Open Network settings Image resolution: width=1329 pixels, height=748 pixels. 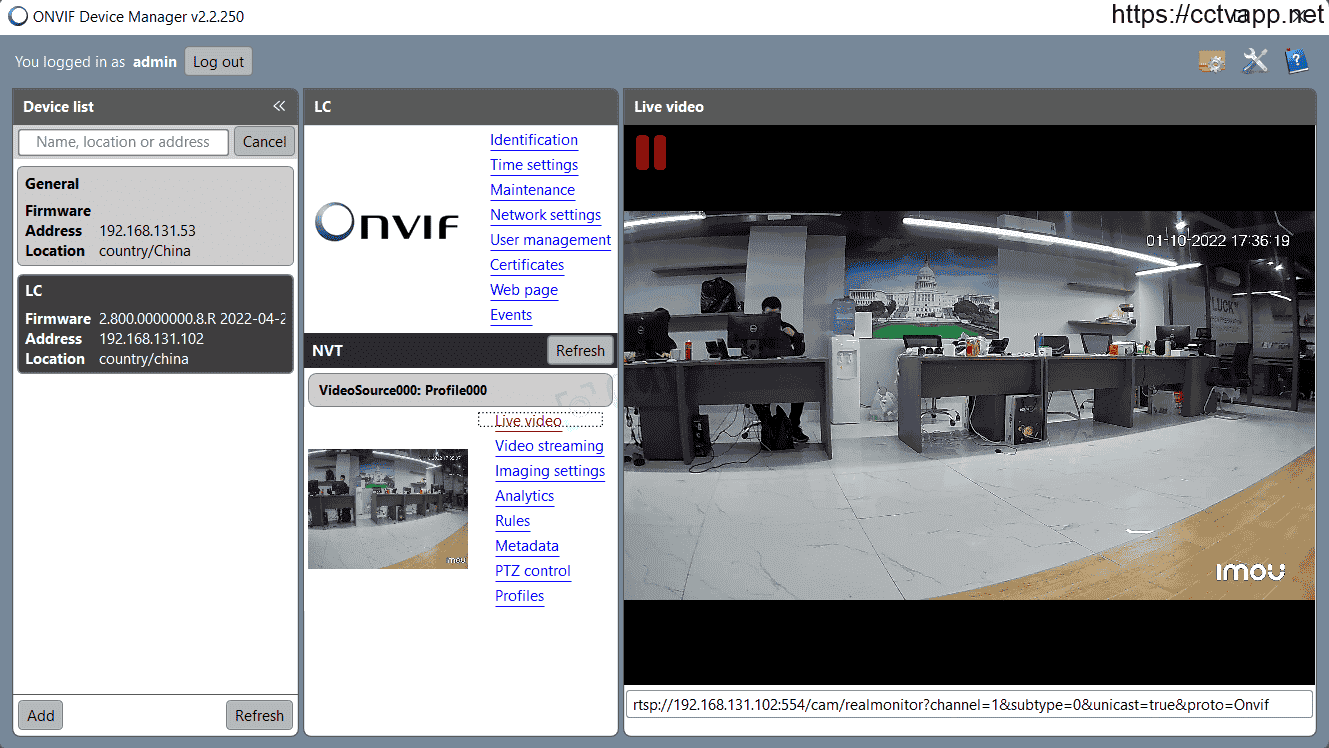click(546, 215)
